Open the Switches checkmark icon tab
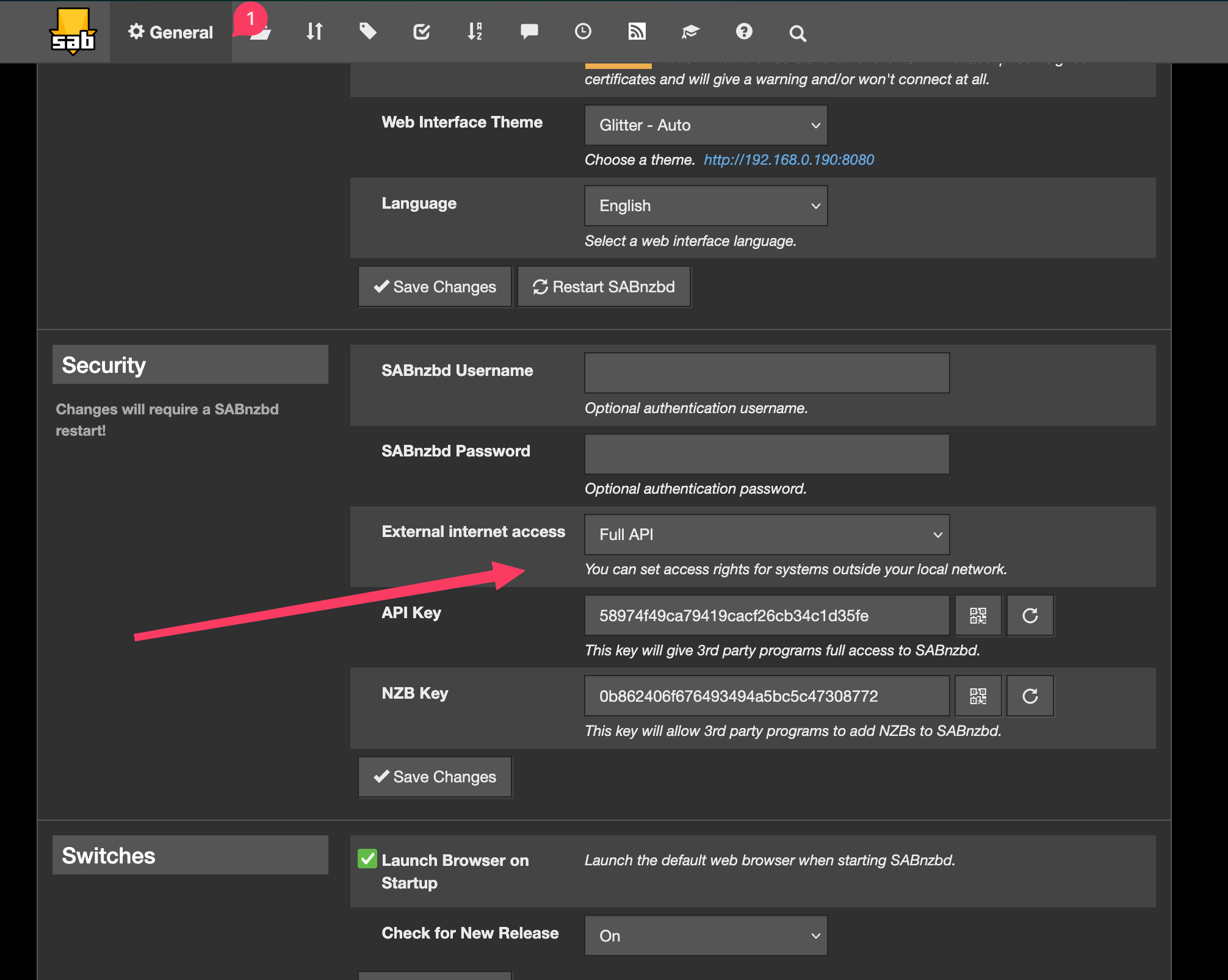1228x980 pixels. [421, 32]
